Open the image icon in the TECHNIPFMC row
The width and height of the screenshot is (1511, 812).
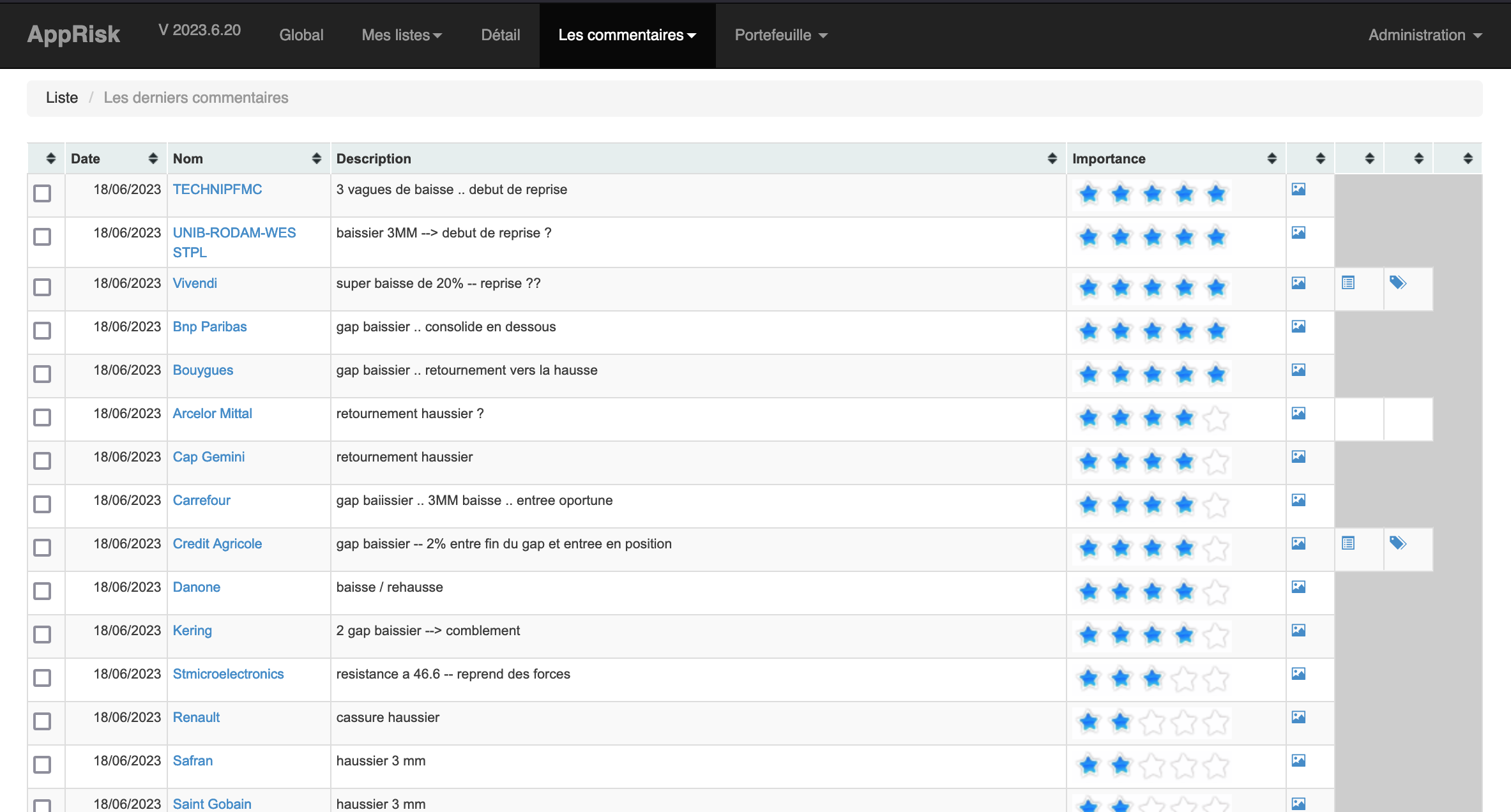click(x=1298, y=189)
